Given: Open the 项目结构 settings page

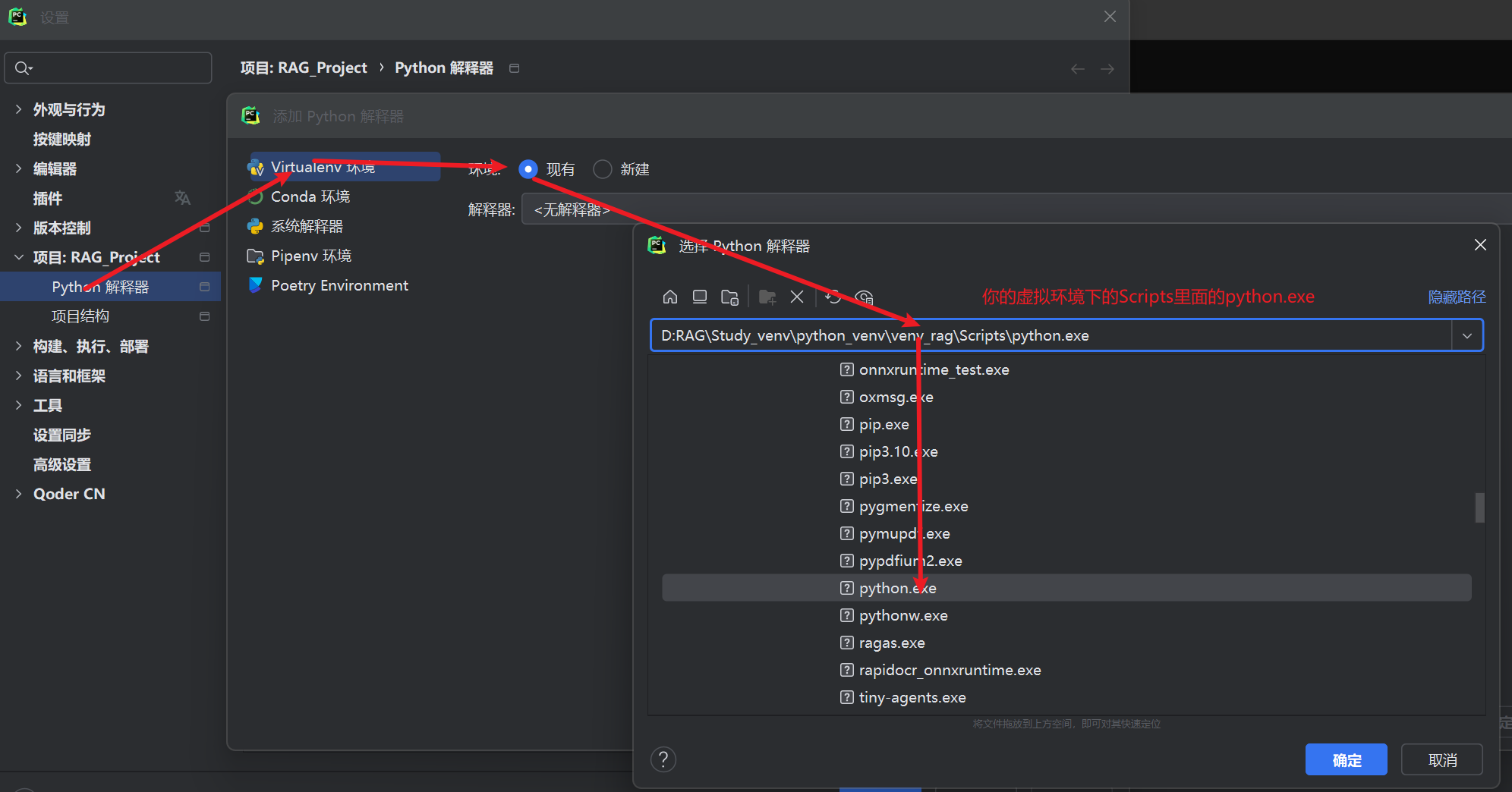Looking at the screenshot, I should tap(80, 316).
